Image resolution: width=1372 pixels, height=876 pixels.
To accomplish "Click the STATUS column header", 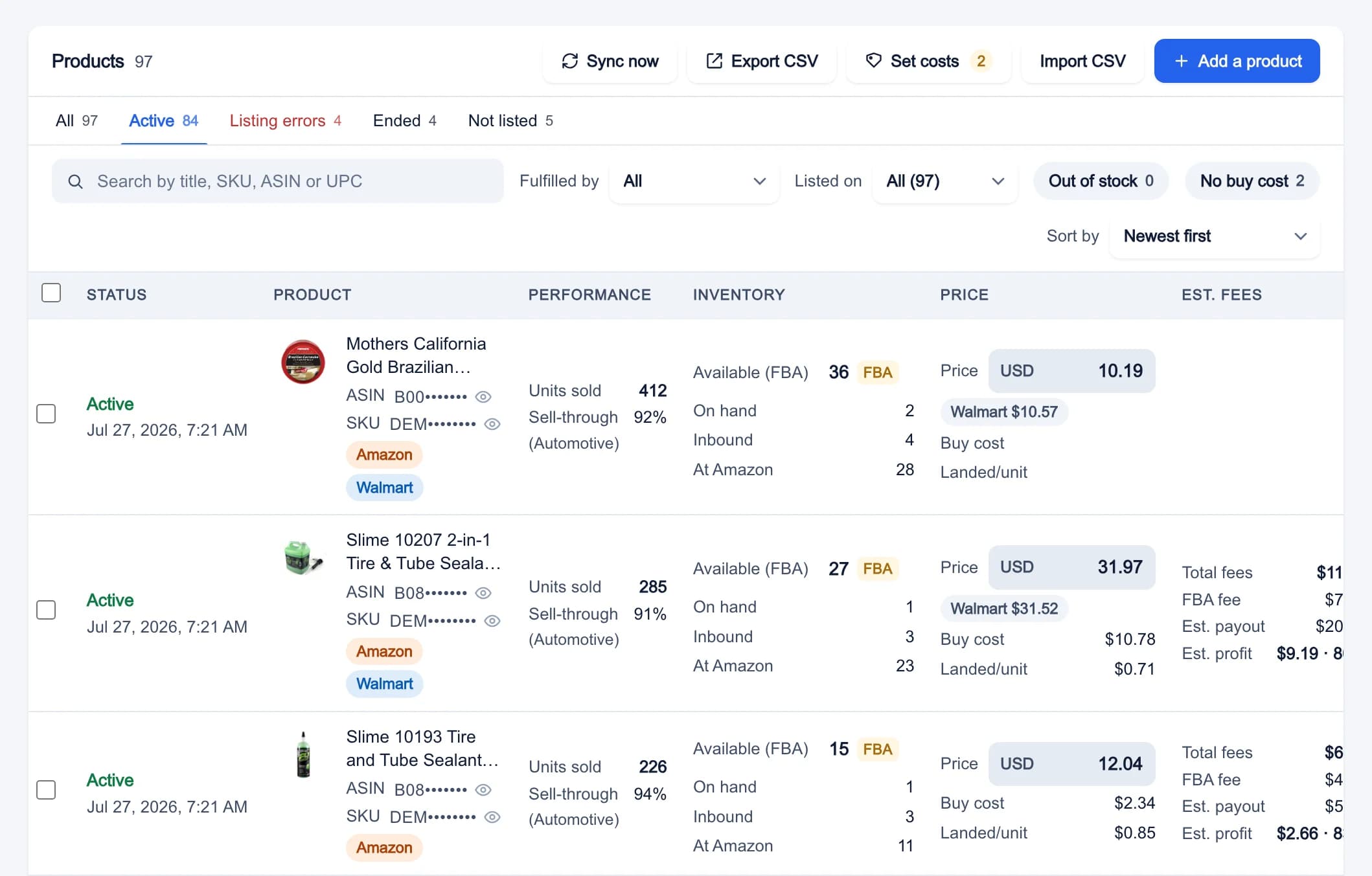I will [x=117, y=295].
